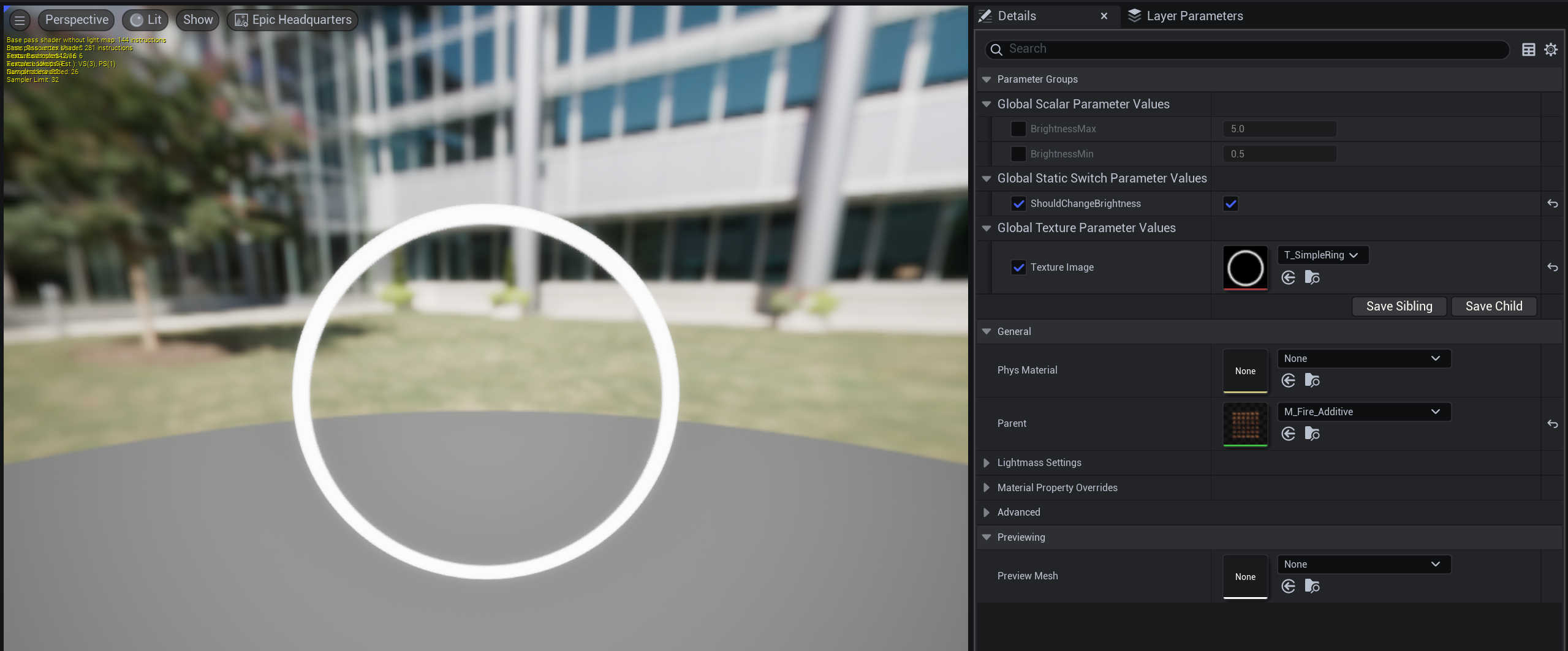This screenshot has height=651, width=1568.
Task: Open the Lit view mode menu
Action: point(146,20)
